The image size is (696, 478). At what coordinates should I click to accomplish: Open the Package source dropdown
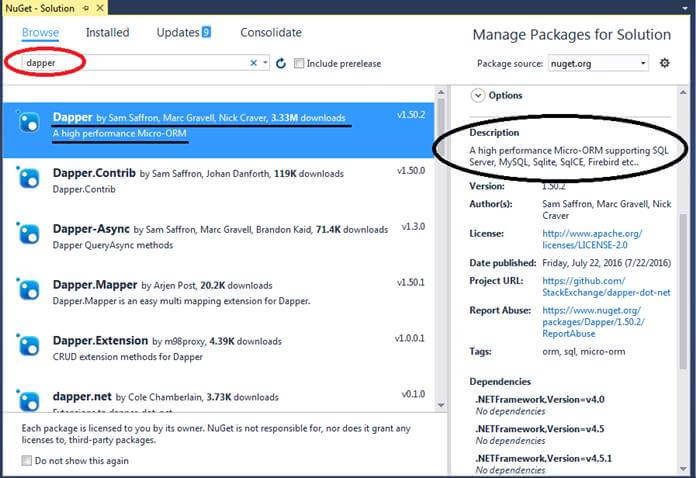598,63
